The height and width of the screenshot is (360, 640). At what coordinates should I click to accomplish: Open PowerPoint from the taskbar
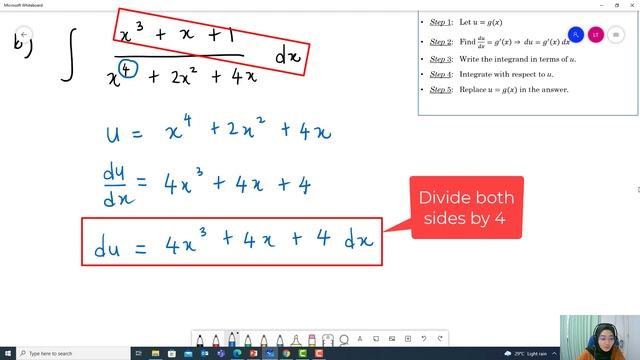coord(253,353)
